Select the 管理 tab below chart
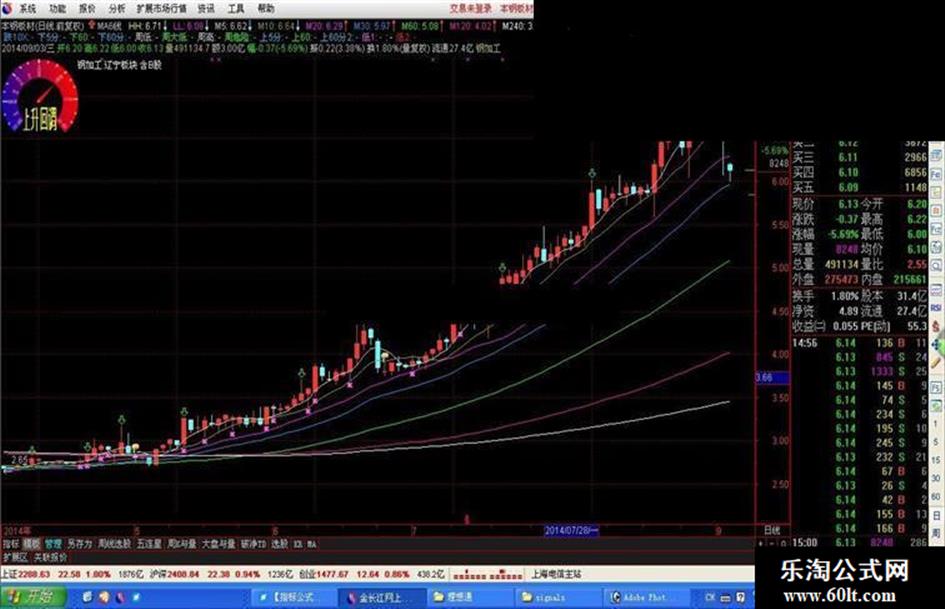The height and width of the screenshot is (609, 945). pos(53,544)
